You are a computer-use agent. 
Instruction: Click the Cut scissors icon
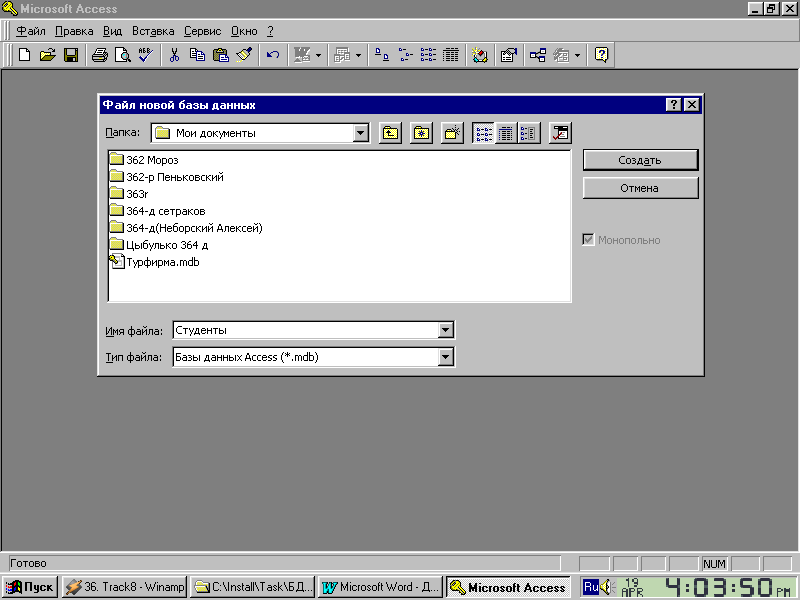pyautogui.click(x=174, y=55)
